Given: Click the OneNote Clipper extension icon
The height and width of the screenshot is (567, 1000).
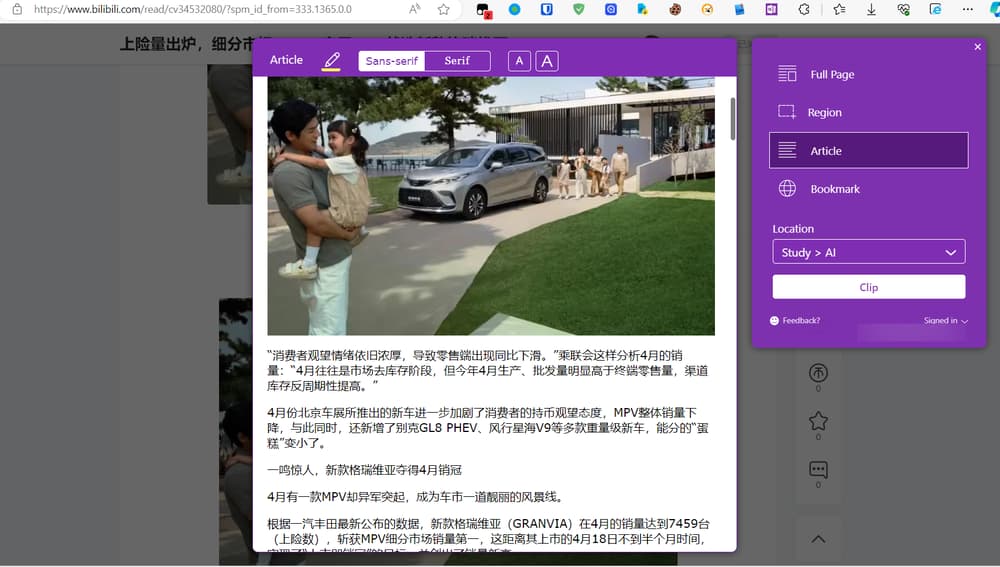Looking at the screenshot, I should click(x=771, y=9).
